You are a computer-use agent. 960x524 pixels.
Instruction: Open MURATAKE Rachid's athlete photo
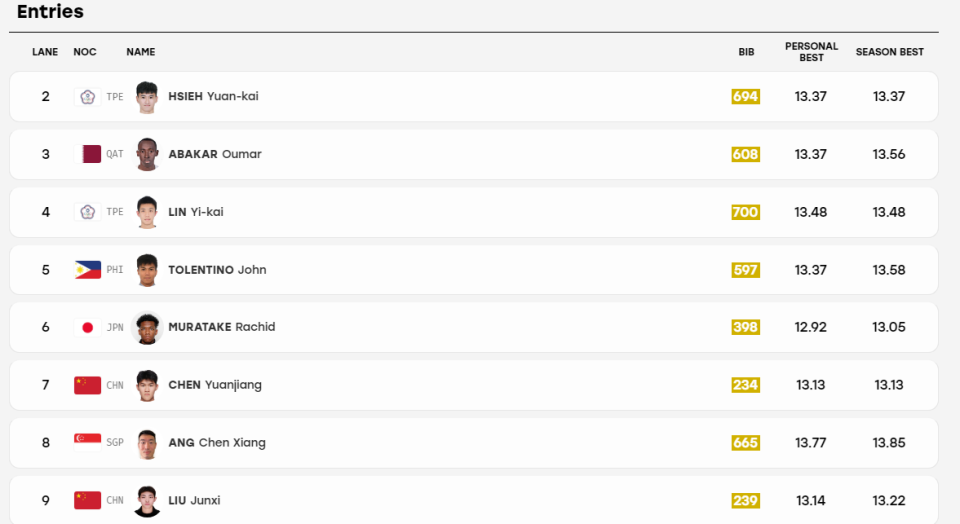click(147, 328)
